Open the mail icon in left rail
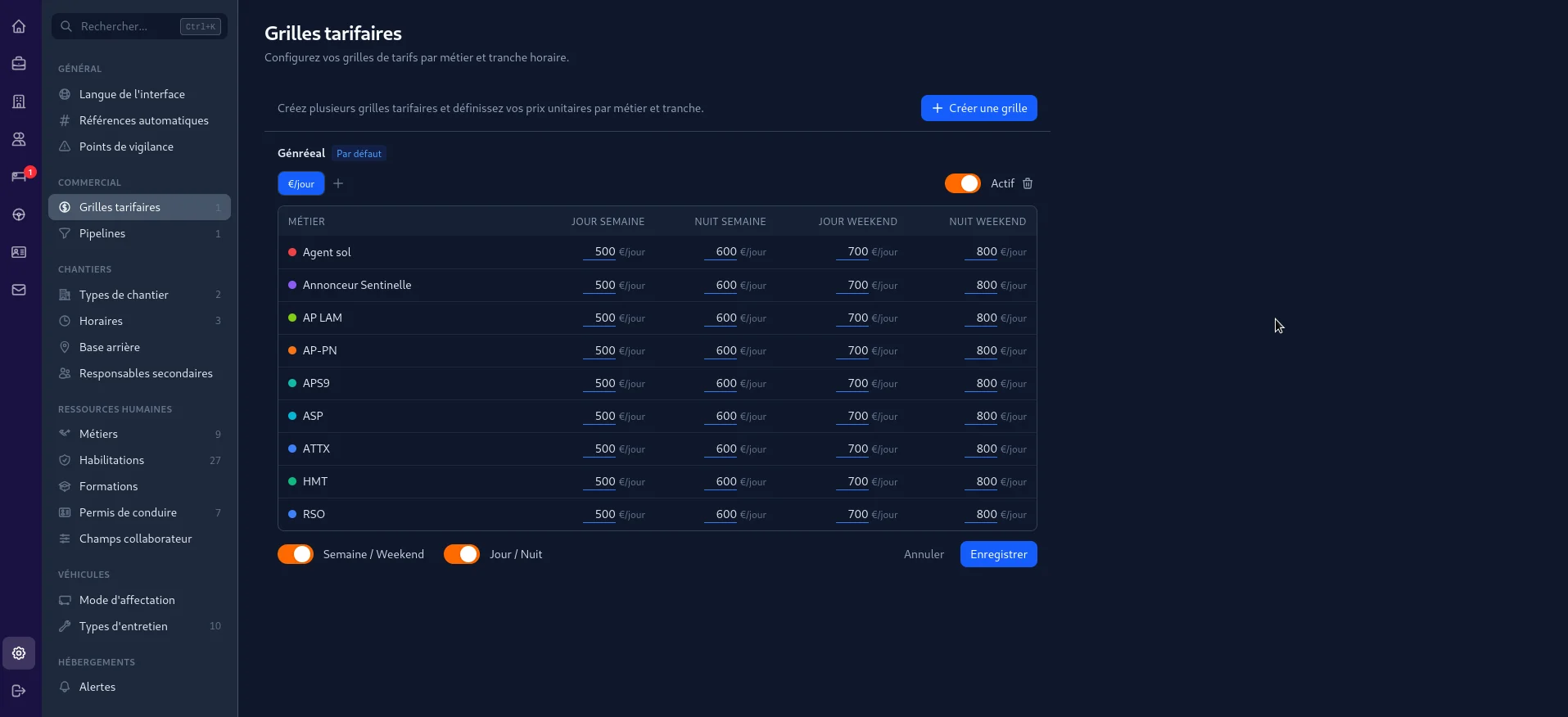 click(19, 290)
